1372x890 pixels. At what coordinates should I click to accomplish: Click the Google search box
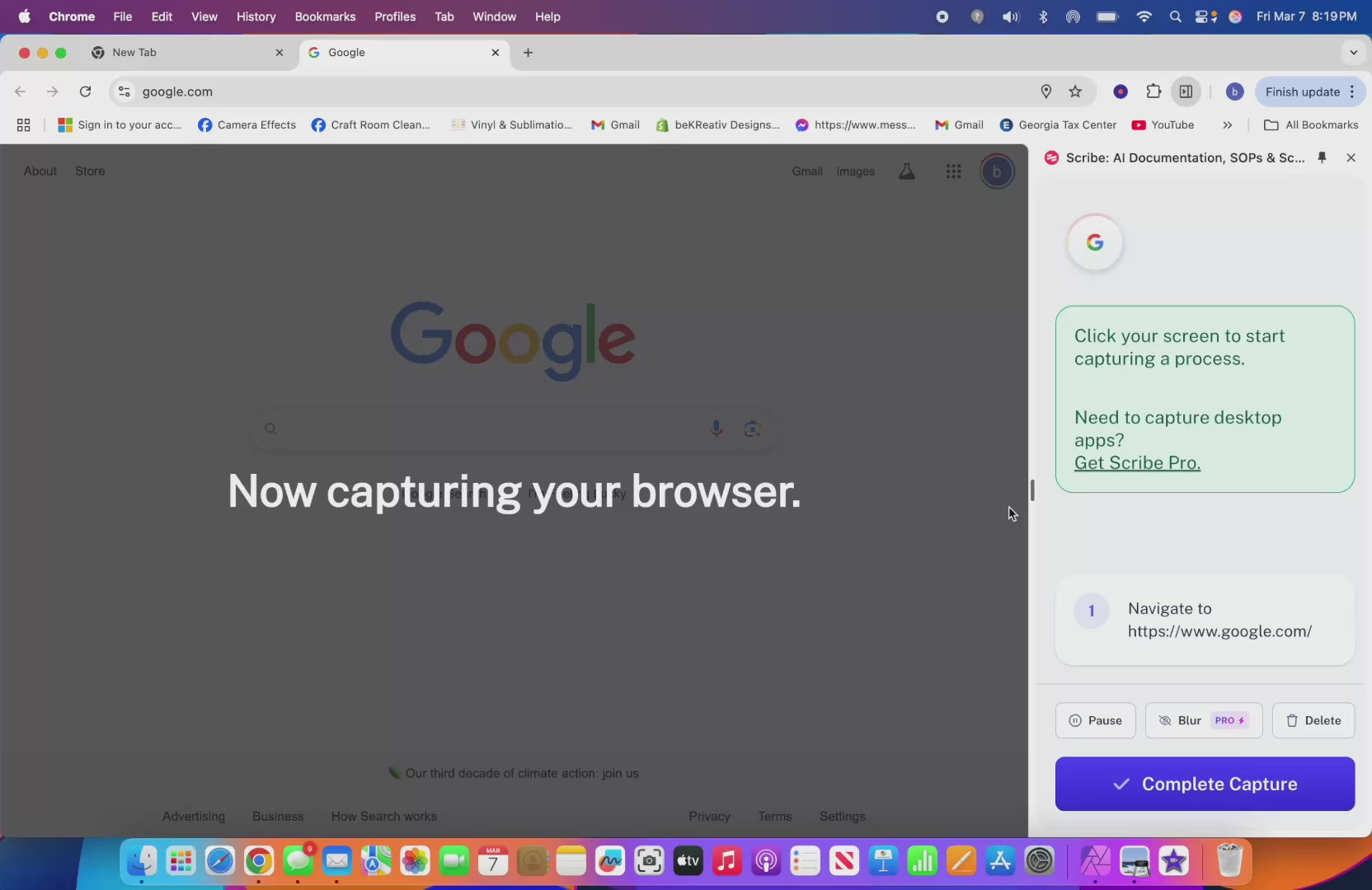[511, 429]
